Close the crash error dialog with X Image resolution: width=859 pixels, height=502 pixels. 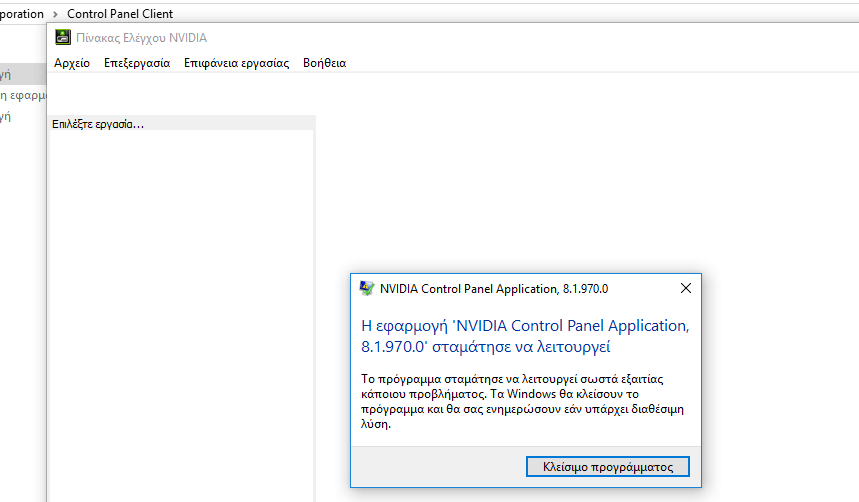coord(685,288)
